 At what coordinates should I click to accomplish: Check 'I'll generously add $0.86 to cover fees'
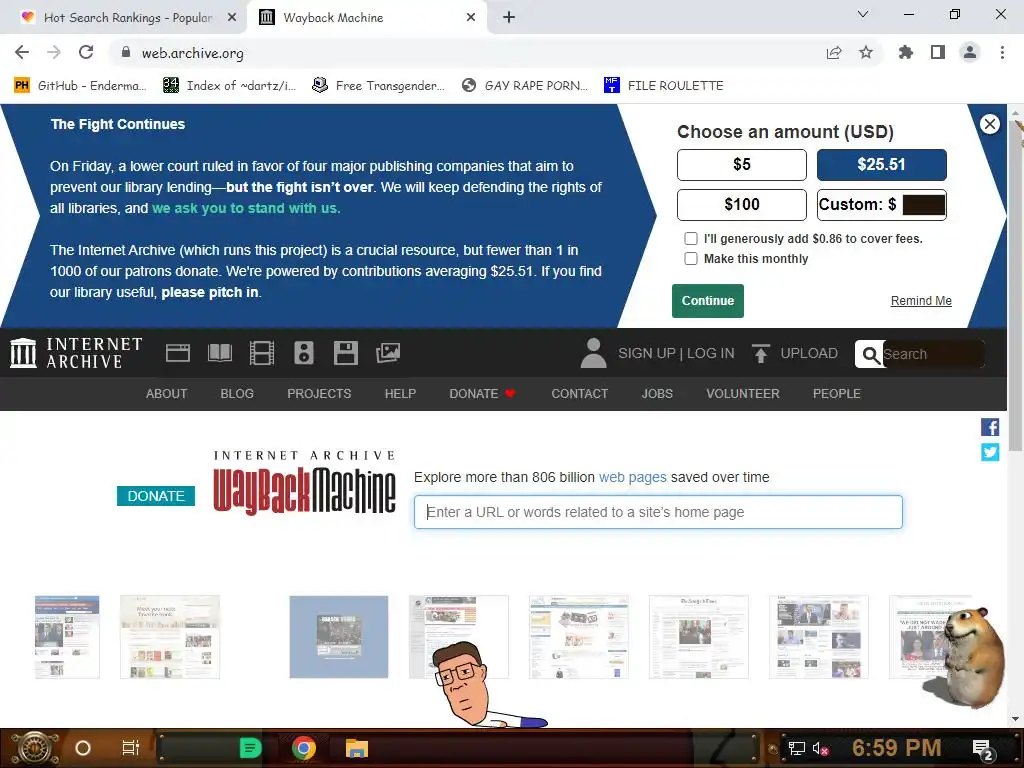coord(691,239)
